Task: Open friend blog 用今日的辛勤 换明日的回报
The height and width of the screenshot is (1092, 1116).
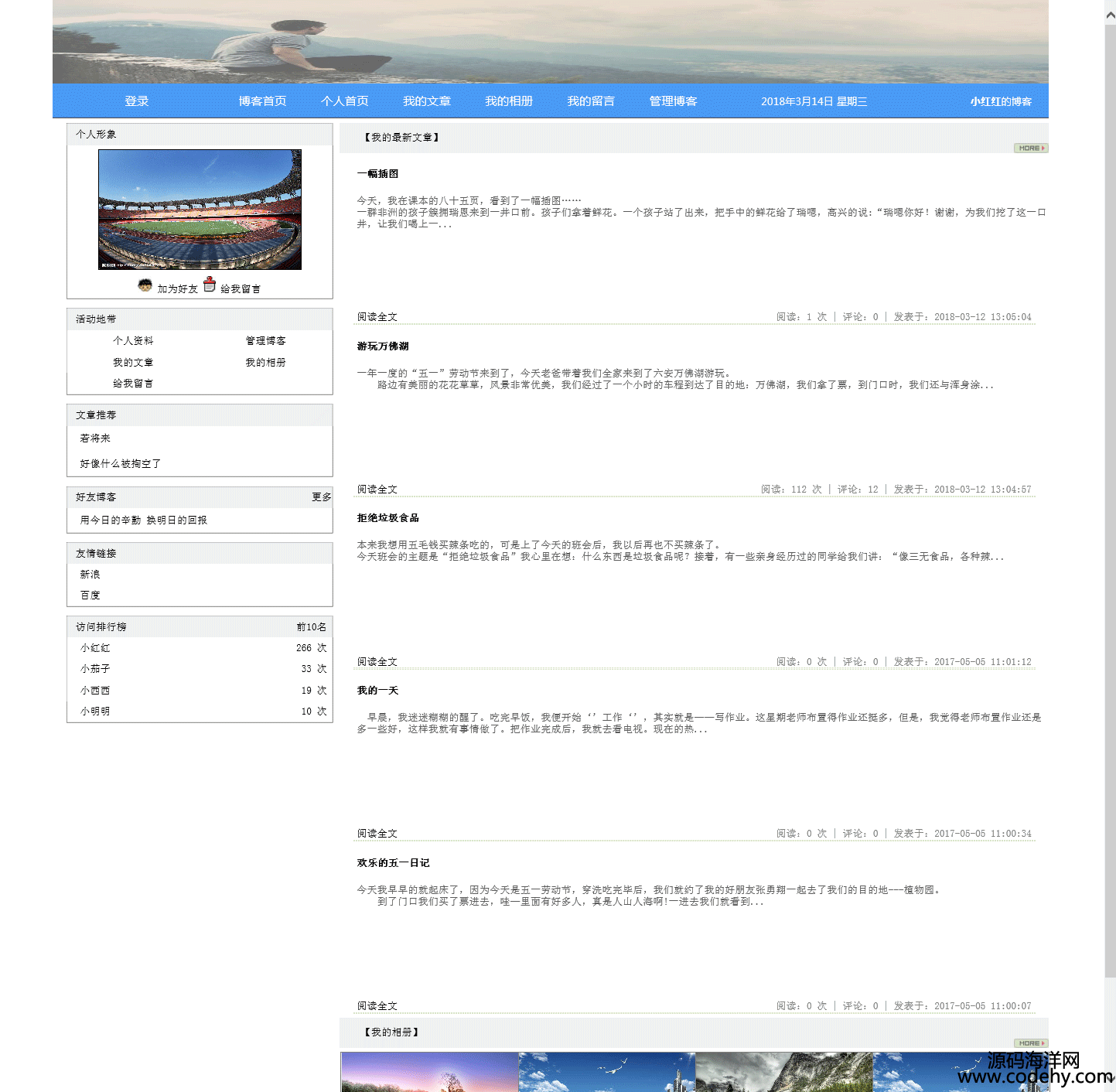Action: tap(144, 520)
